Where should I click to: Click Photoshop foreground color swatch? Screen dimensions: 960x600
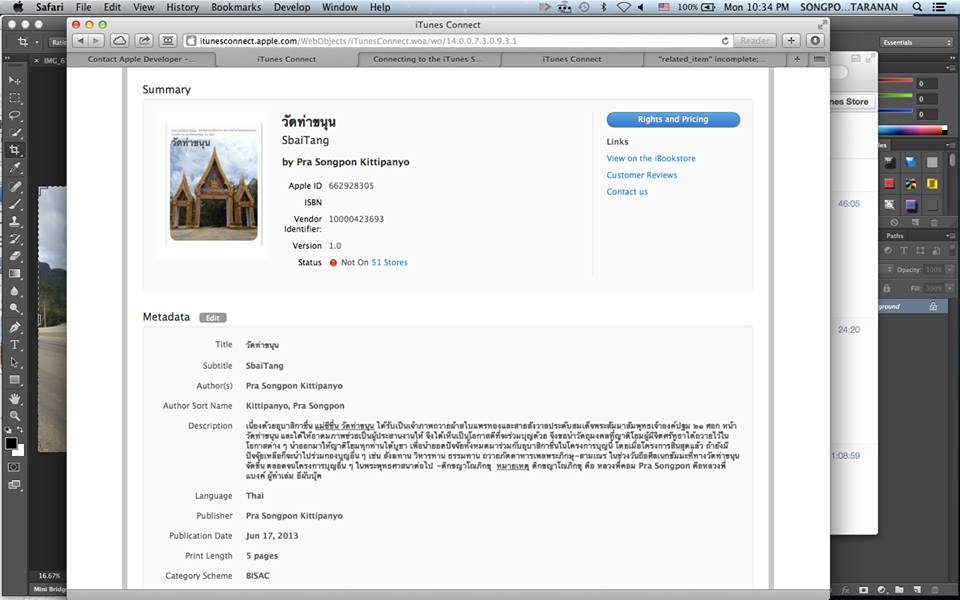[x=11, y=443]
